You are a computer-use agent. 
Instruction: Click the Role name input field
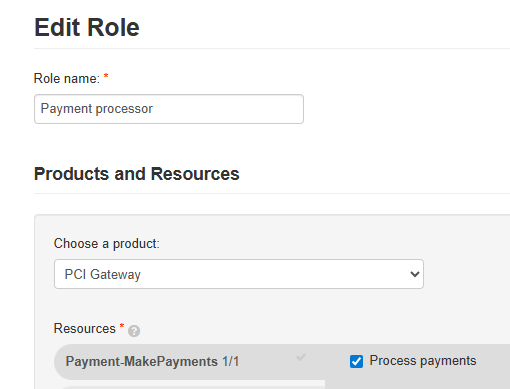(x=169, y=109)
